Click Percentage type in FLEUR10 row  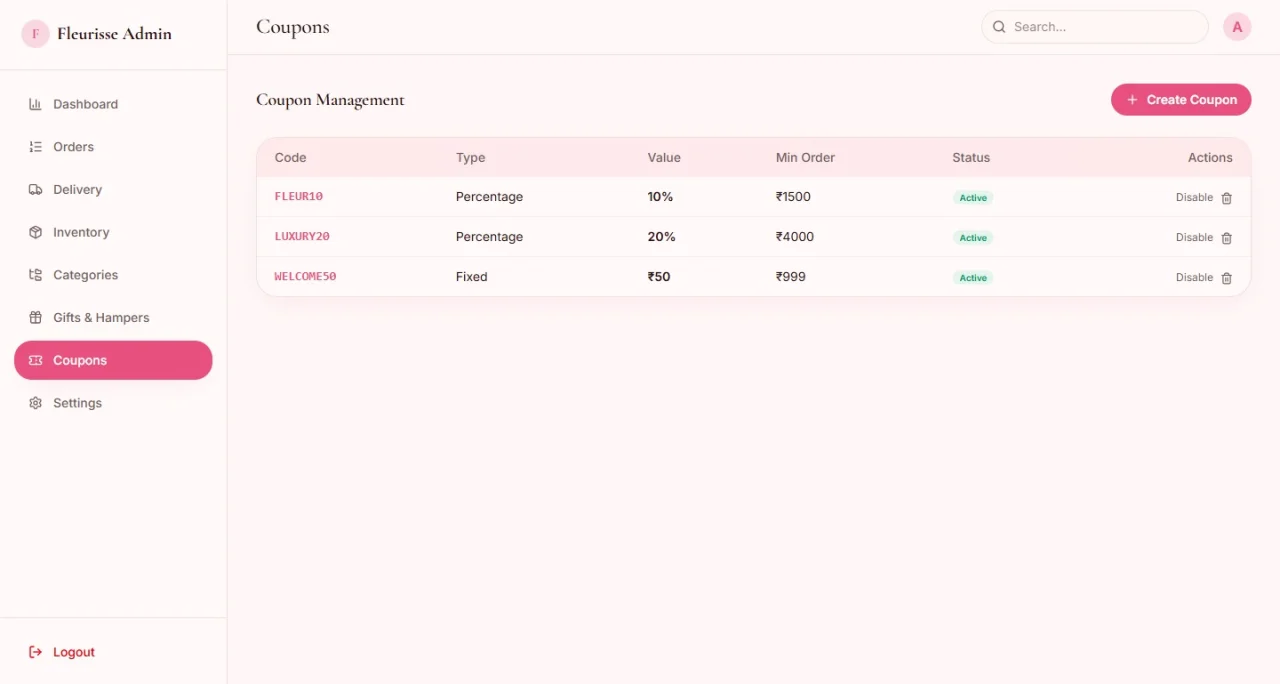(489, 197)
